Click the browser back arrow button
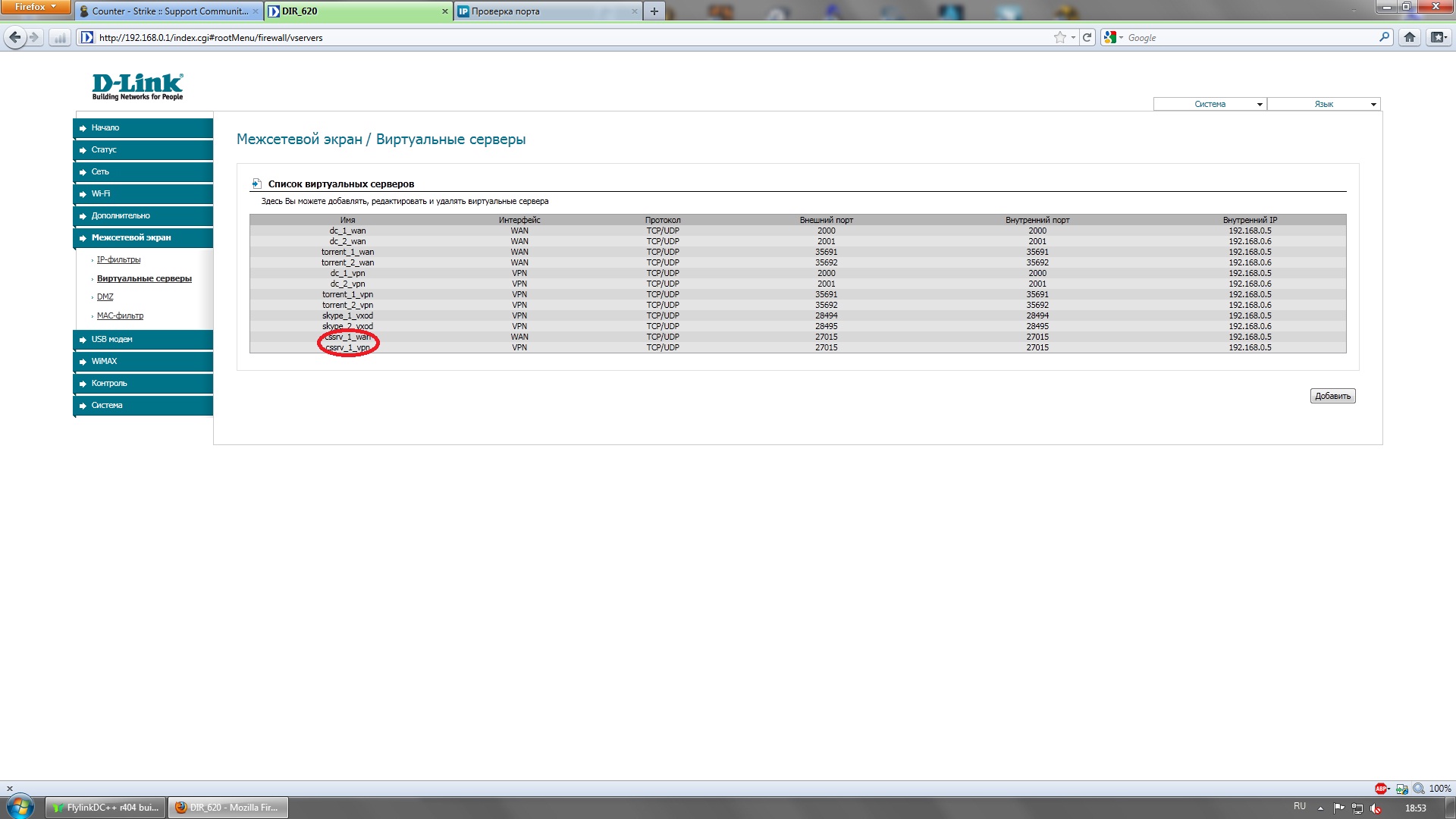Viewport: 1456px width, 819px height. (x=15, y=37)
